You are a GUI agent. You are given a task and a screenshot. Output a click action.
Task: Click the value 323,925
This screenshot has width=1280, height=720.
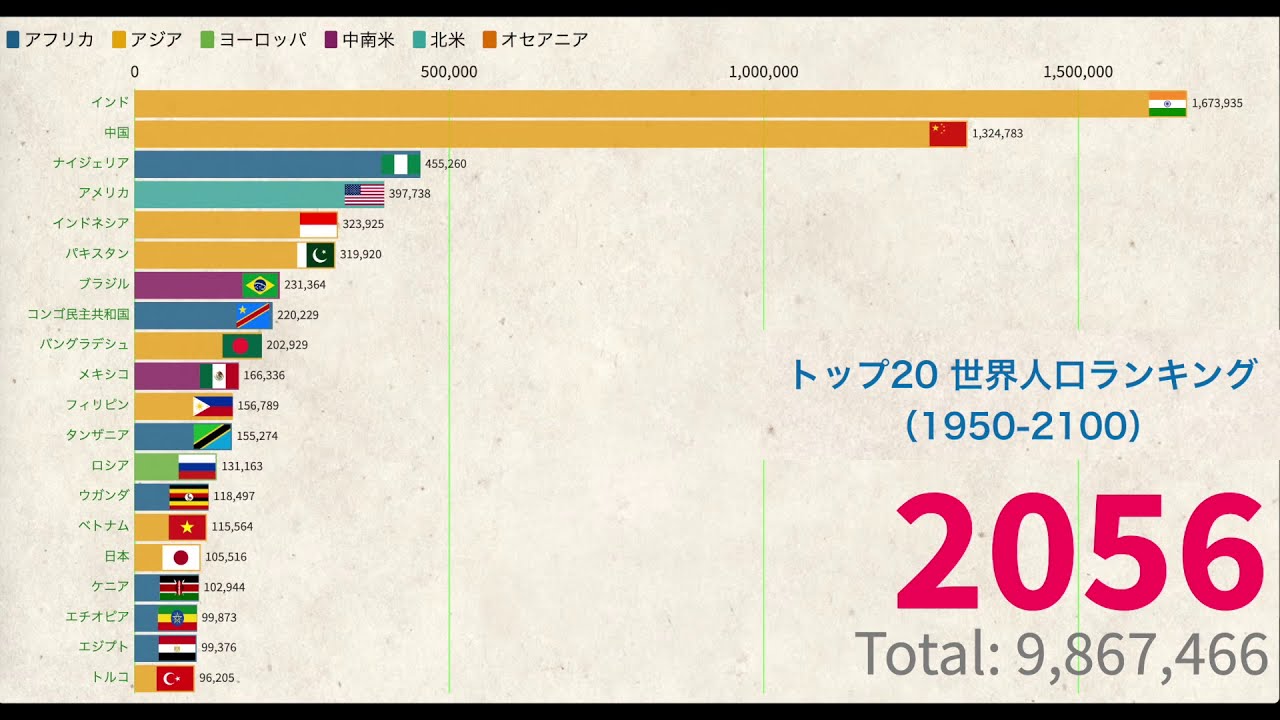click(363, 224)
